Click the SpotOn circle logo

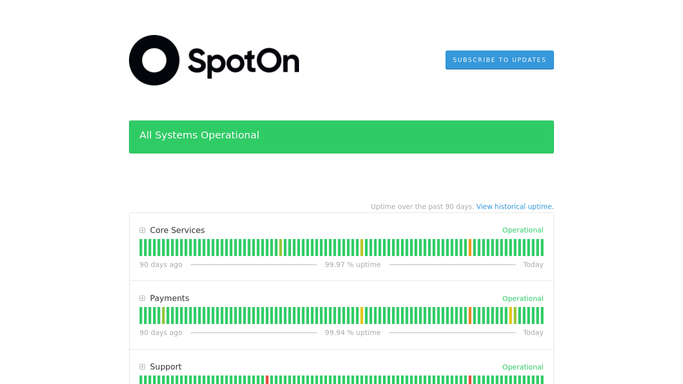[x=154, y=60]
